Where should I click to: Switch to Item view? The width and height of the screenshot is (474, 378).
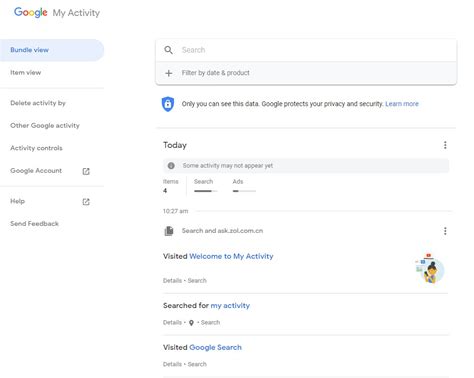(x=26, y=72)
